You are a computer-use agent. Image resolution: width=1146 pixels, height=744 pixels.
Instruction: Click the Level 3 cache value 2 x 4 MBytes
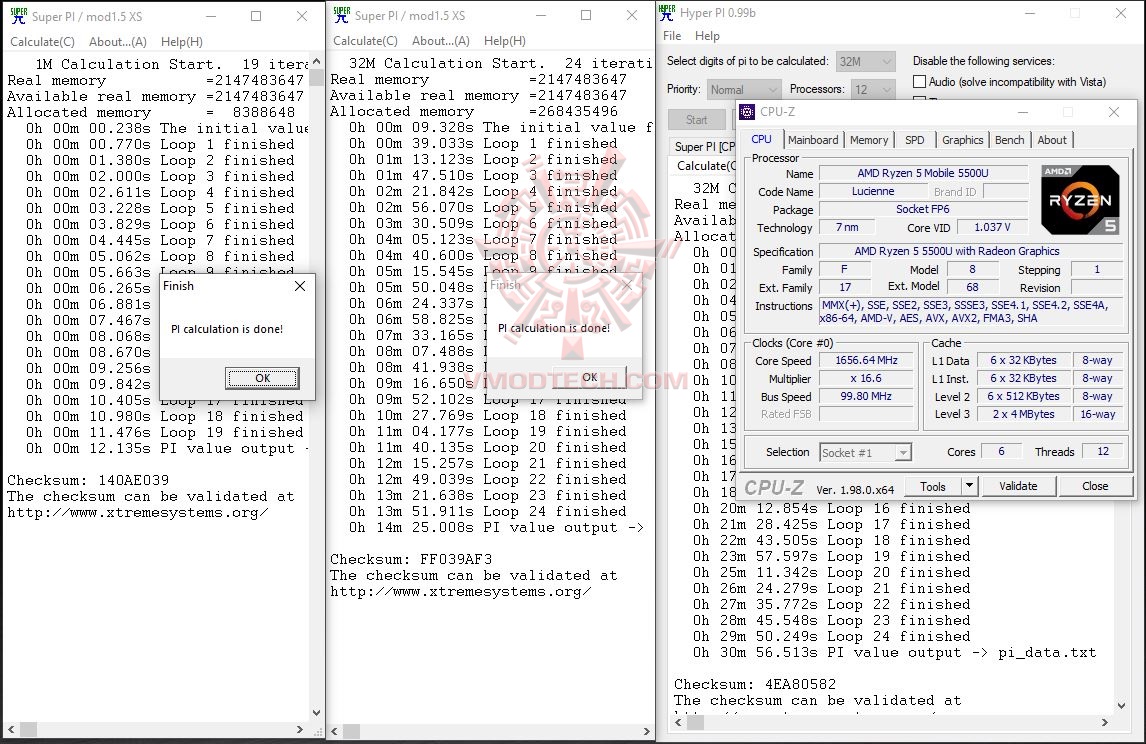coord(1023,414)
